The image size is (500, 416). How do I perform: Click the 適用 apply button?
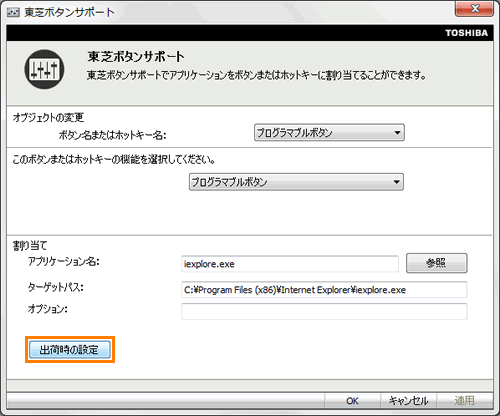pyautogui.click(x=464, y=401)
